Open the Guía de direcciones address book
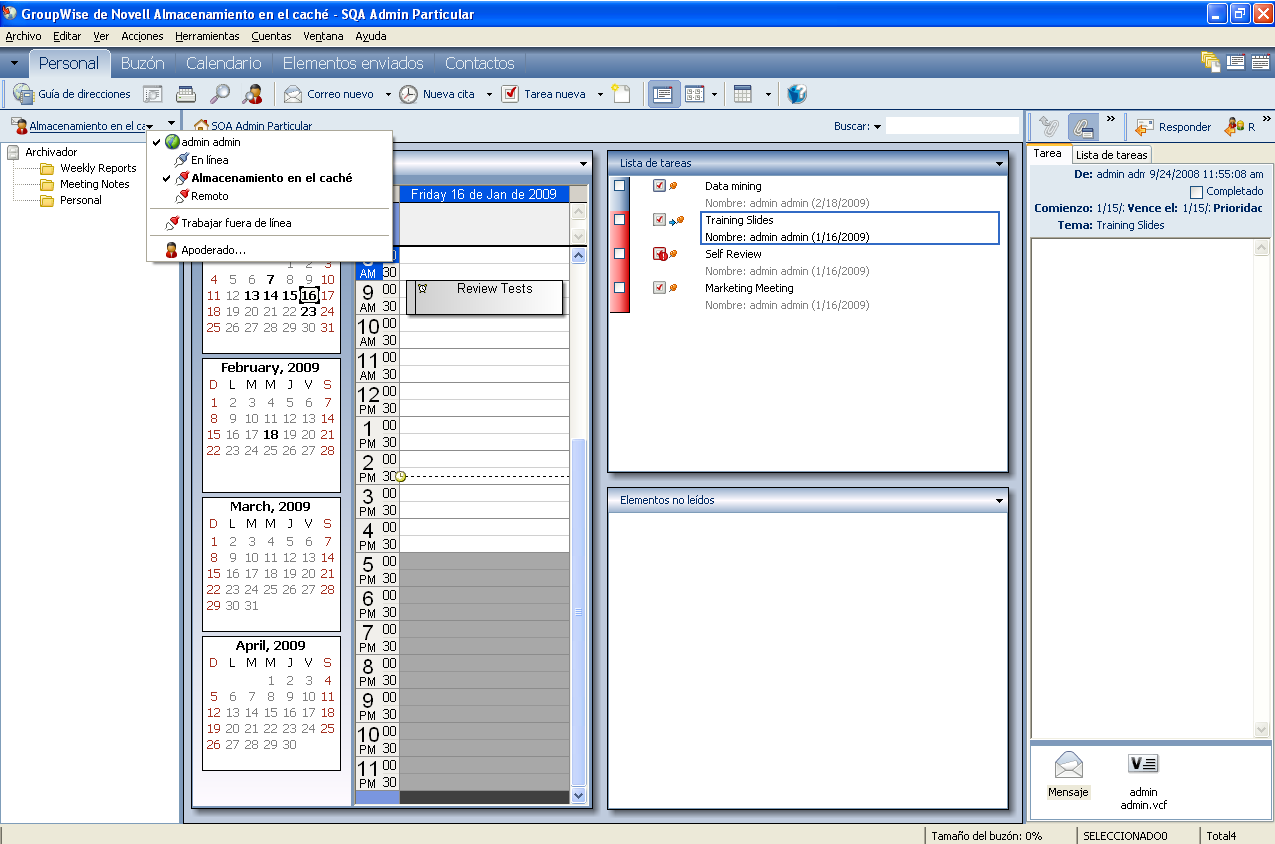The width and height of the screenshot is (1275, 844). [x=72, y=94]
